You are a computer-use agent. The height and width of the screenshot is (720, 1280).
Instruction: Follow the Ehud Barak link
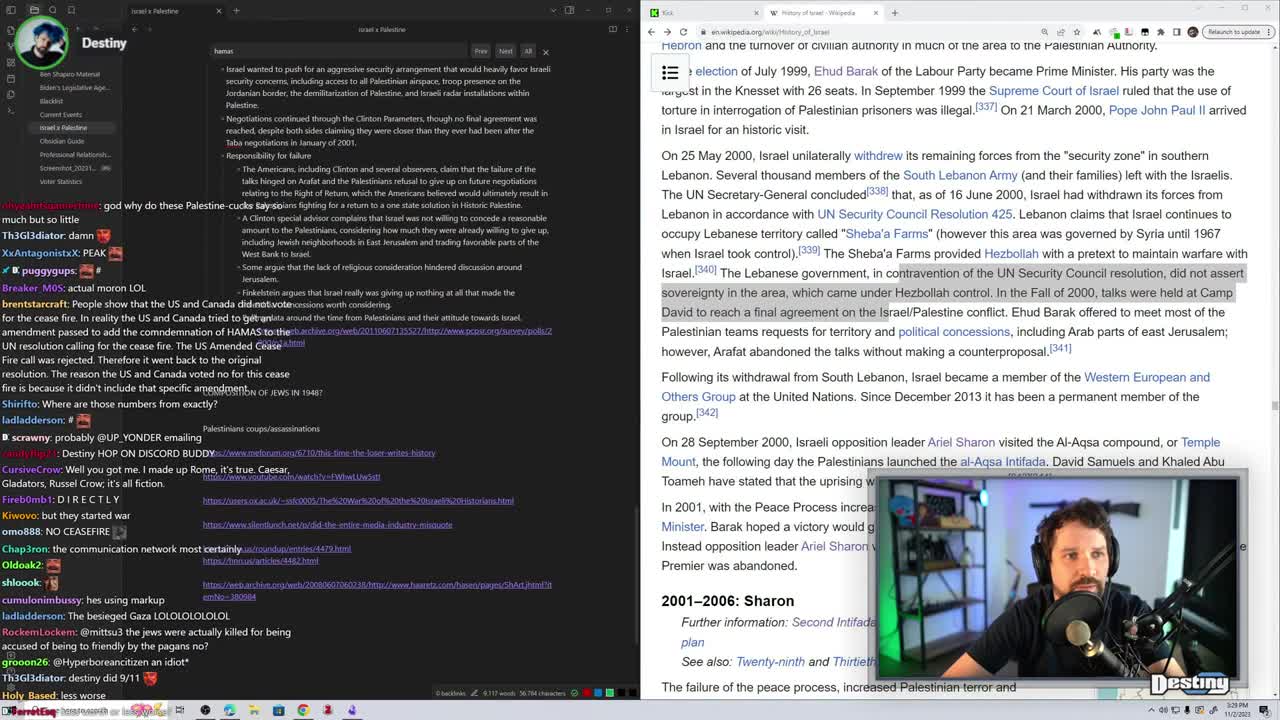click(845, 71)
